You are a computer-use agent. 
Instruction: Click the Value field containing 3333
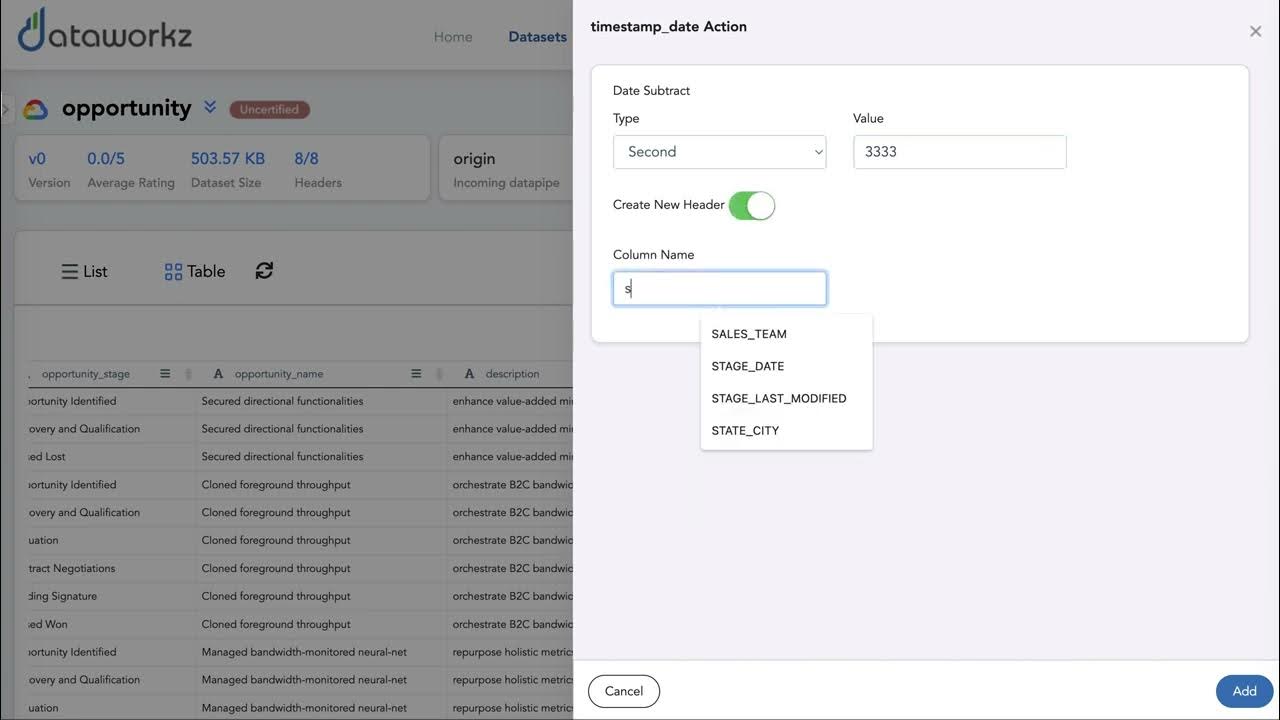click(960, 152)
